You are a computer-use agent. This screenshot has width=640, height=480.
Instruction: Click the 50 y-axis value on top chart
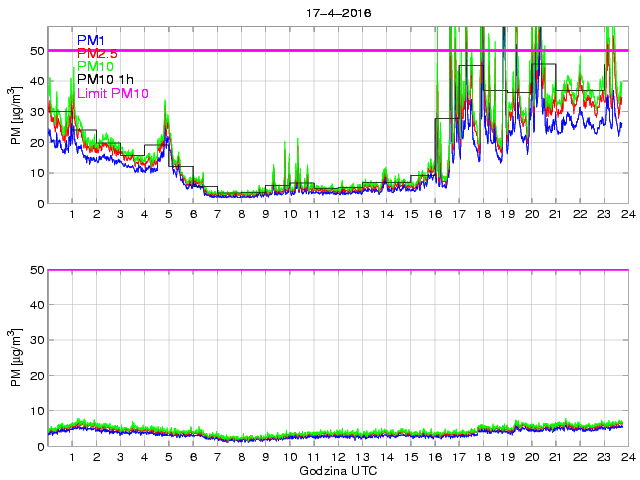[35, 50]
